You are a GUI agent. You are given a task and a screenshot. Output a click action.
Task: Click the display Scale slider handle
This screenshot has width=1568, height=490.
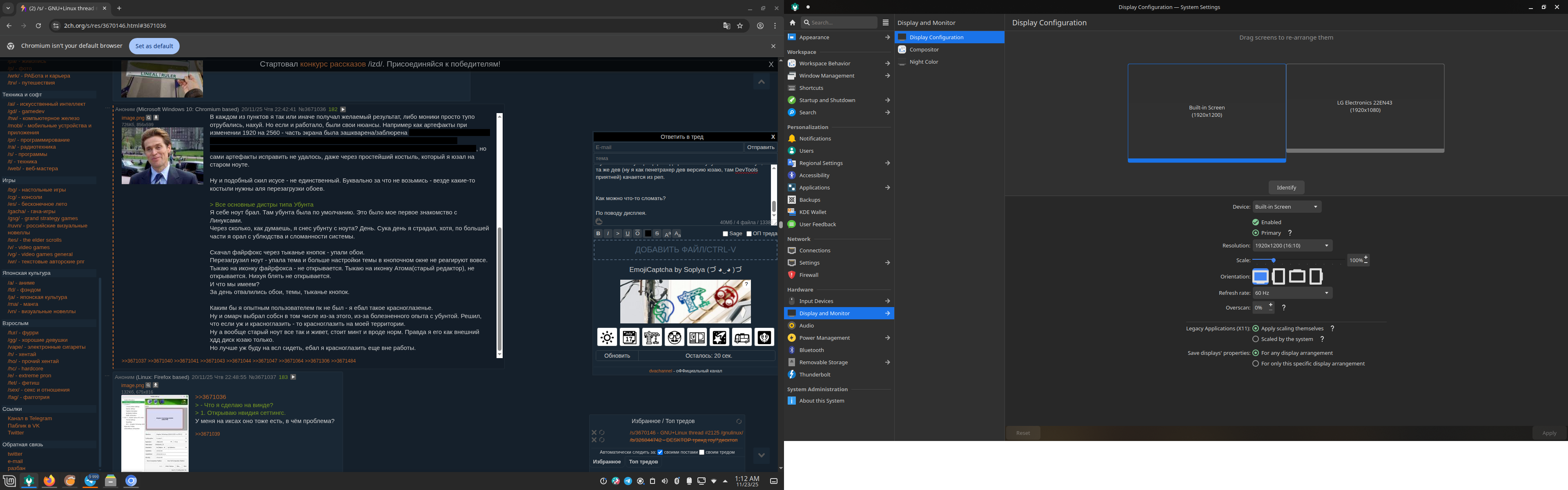pos(1274,261)
